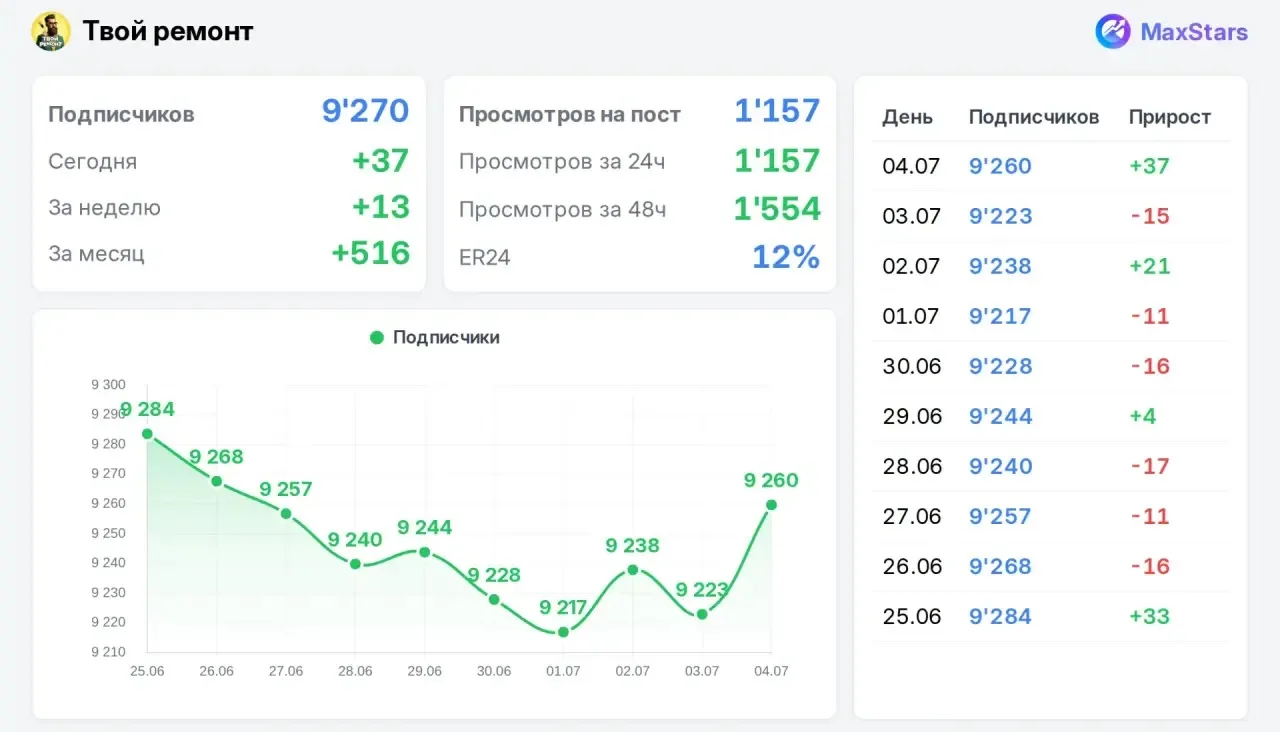Click the Твой ремонт channel title
This screenshot has width=1280, height=732.
click(x=168, y=32)
